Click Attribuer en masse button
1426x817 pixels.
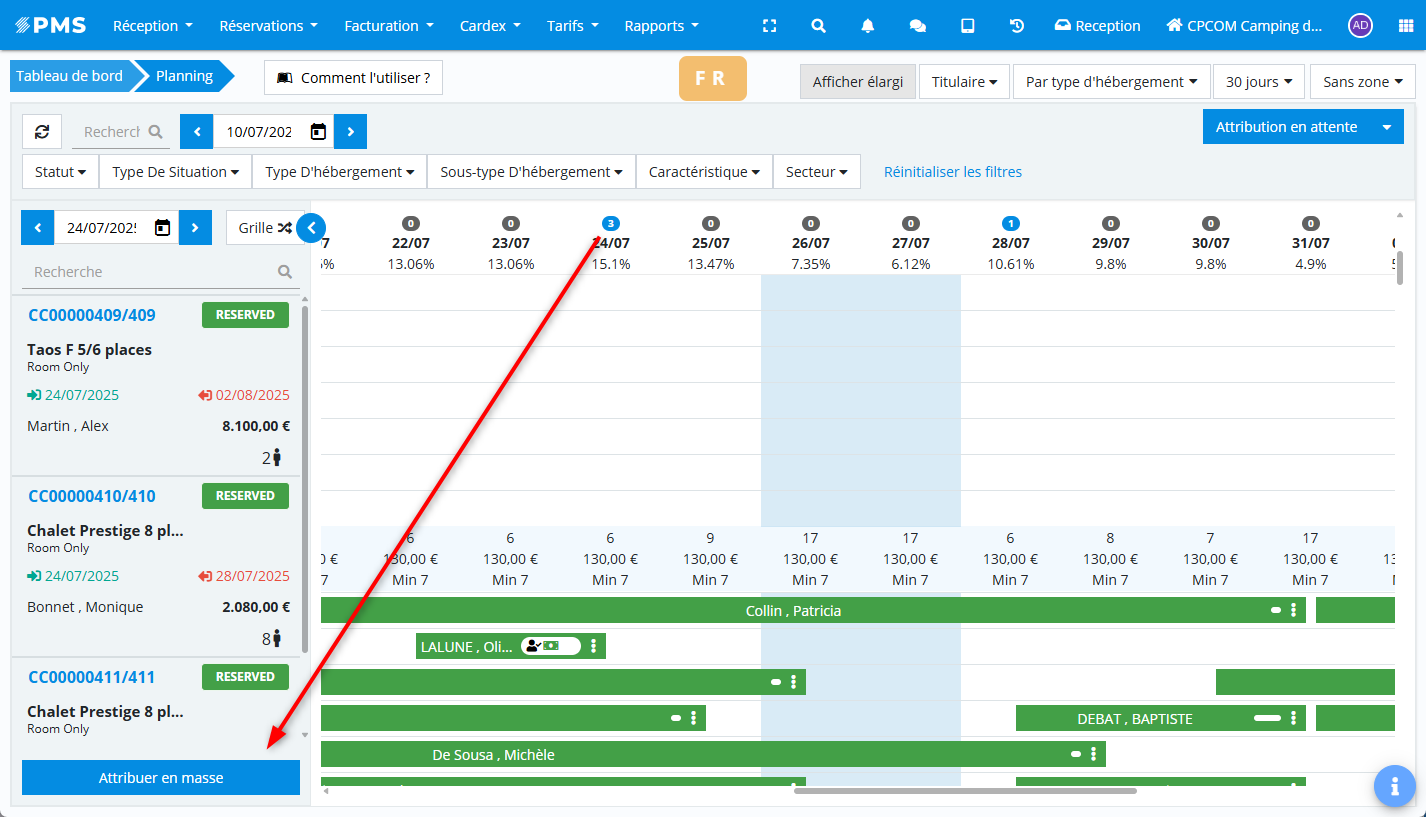click(161, 778)
